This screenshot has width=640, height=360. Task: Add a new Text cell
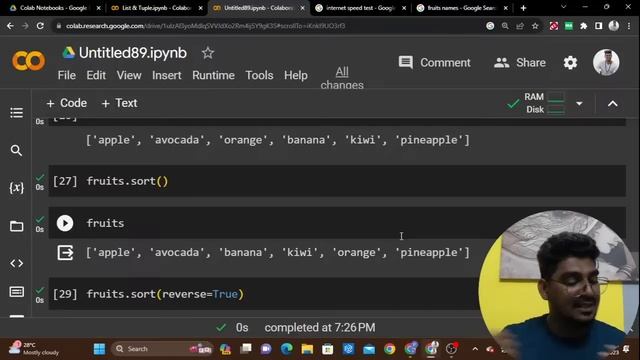(x=119, y=103)
